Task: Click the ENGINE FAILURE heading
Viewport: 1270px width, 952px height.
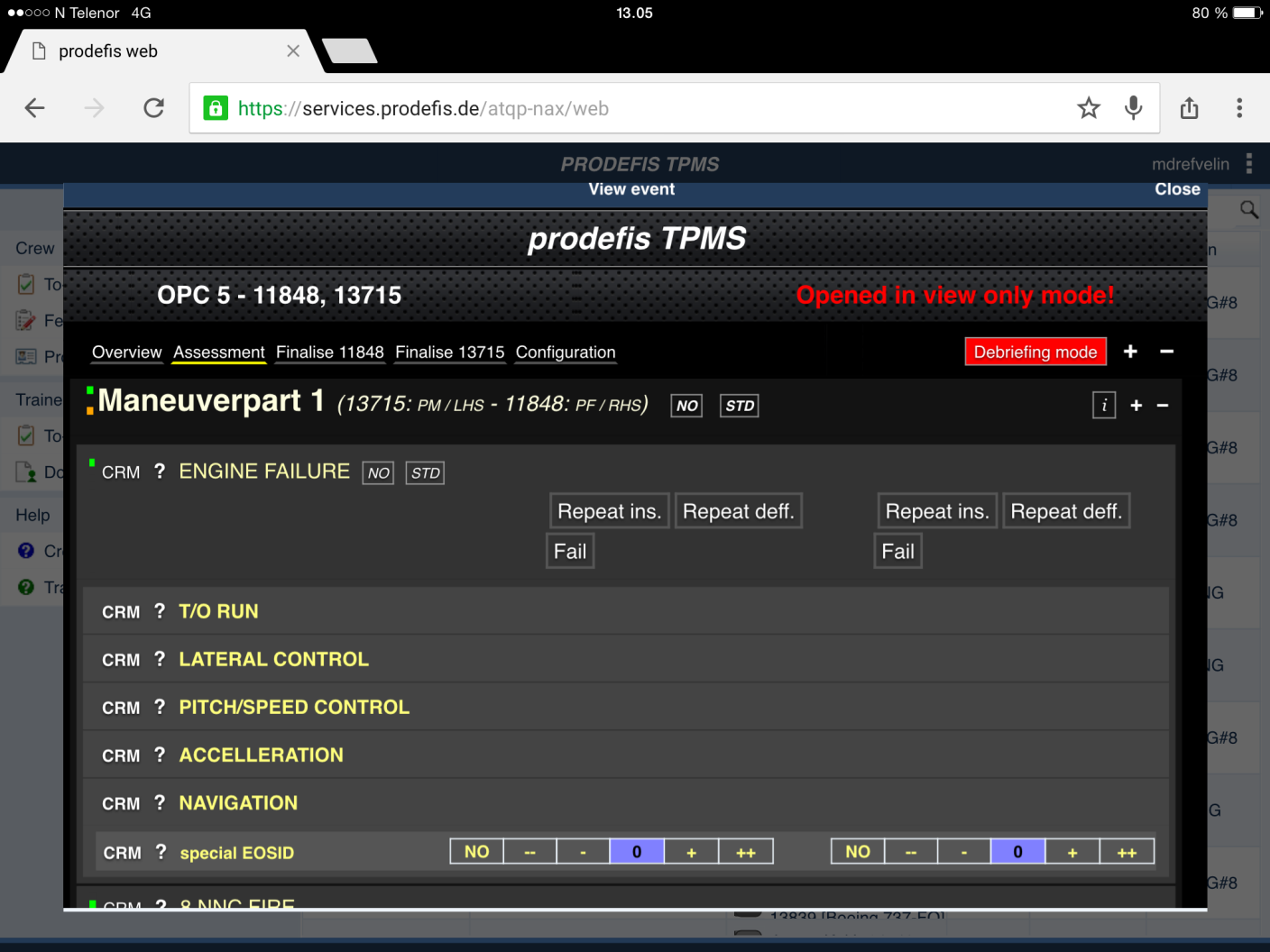Action: point(264,471)
